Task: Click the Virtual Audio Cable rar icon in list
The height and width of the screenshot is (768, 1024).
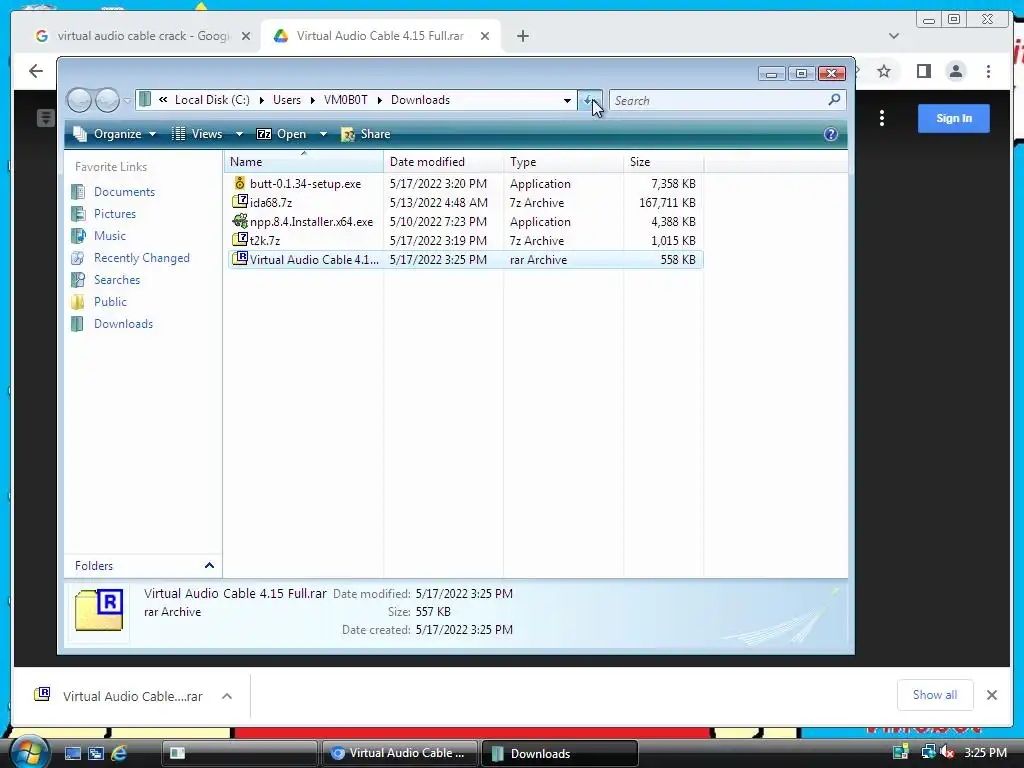Action: tap(240, 259)
